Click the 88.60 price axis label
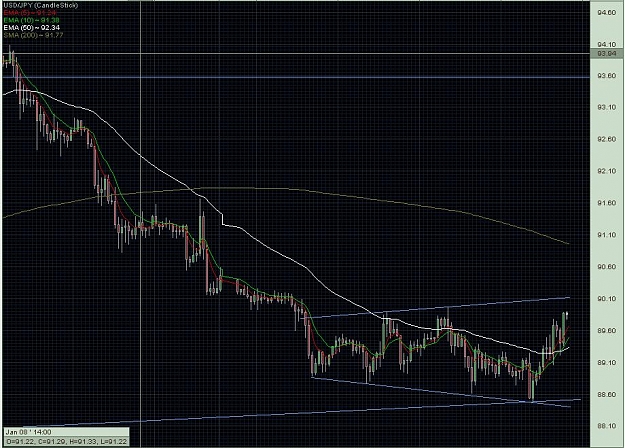Viewport: 625px width, 448px height. point(606,395)
